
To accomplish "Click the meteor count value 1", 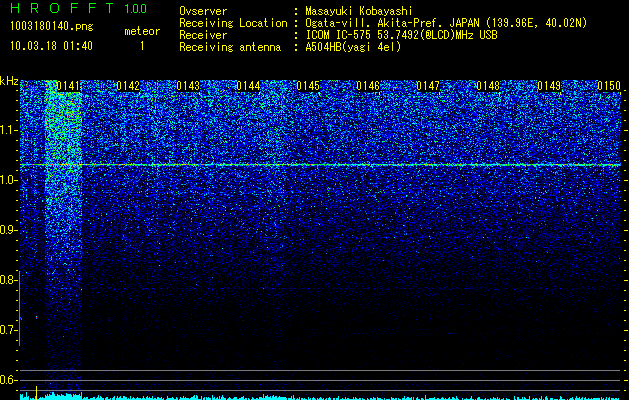I will 142,46.
